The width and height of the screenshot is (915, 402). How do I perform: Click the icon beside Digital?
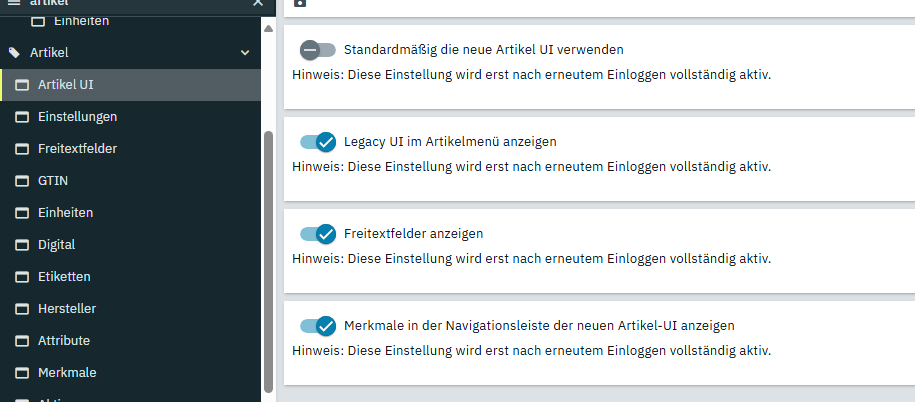[x=21, y=244]
